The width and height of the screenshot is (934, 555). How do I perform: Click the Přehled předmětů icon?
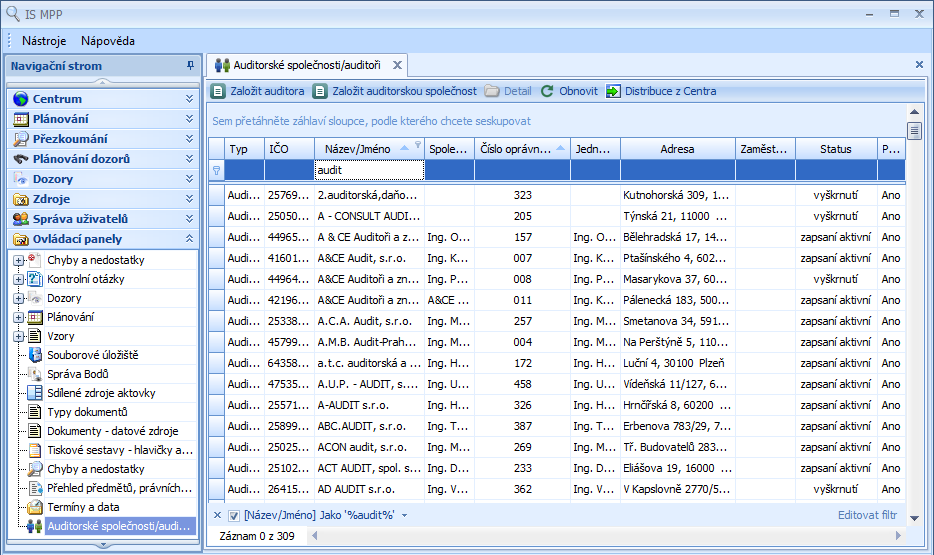tap(35, 488)
